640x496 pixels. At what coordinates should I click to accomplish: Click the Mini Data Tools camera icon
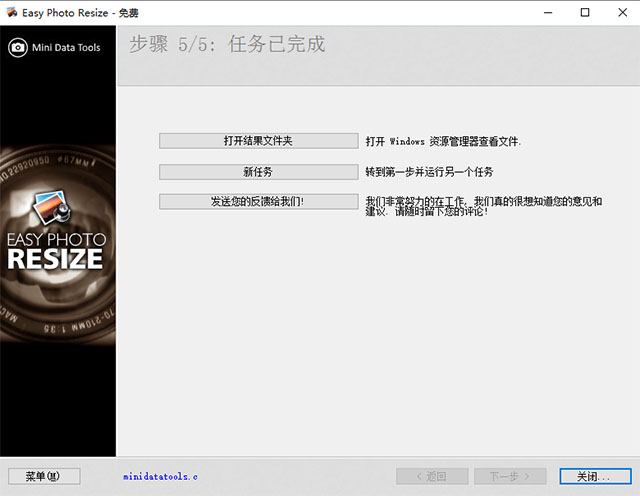tap(18, 47)
